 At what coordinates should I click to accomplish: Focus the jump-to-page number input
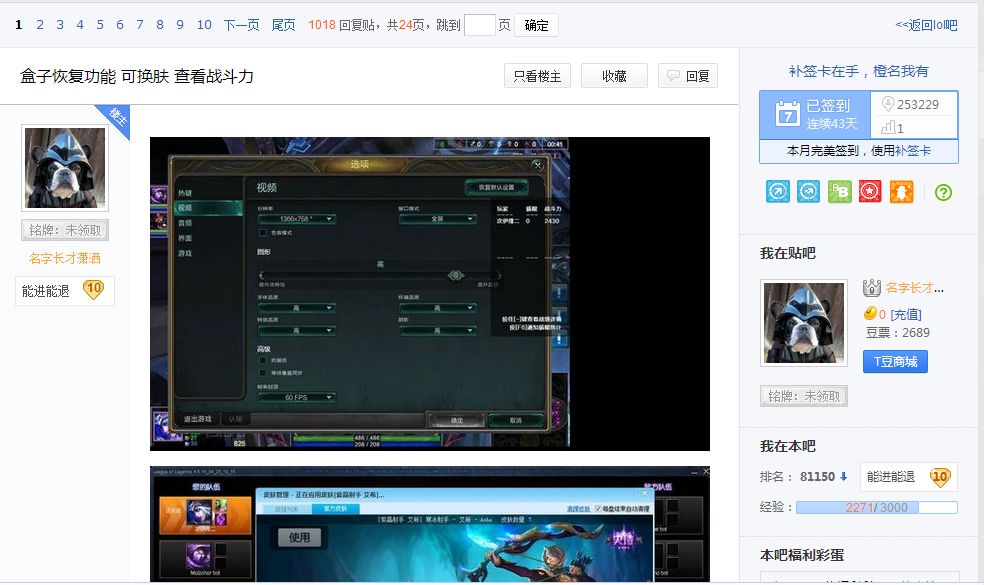point(479,25)
